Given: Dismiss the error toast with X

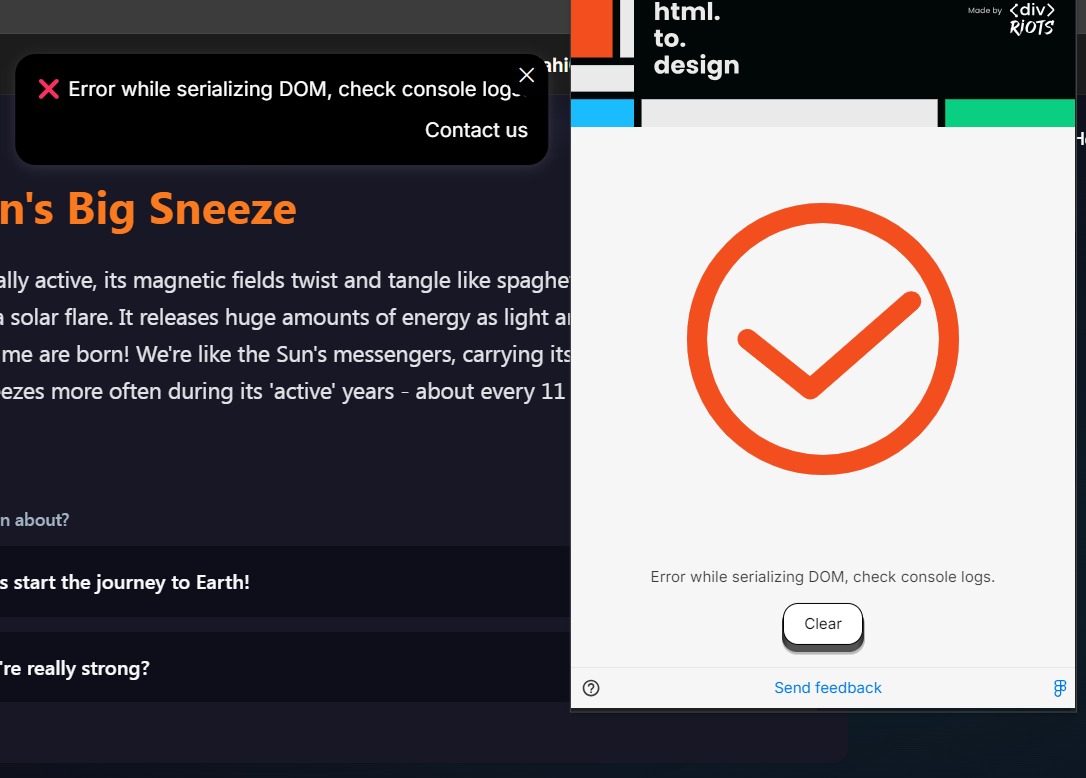Looking at the screenshot, I should point(527,75).
